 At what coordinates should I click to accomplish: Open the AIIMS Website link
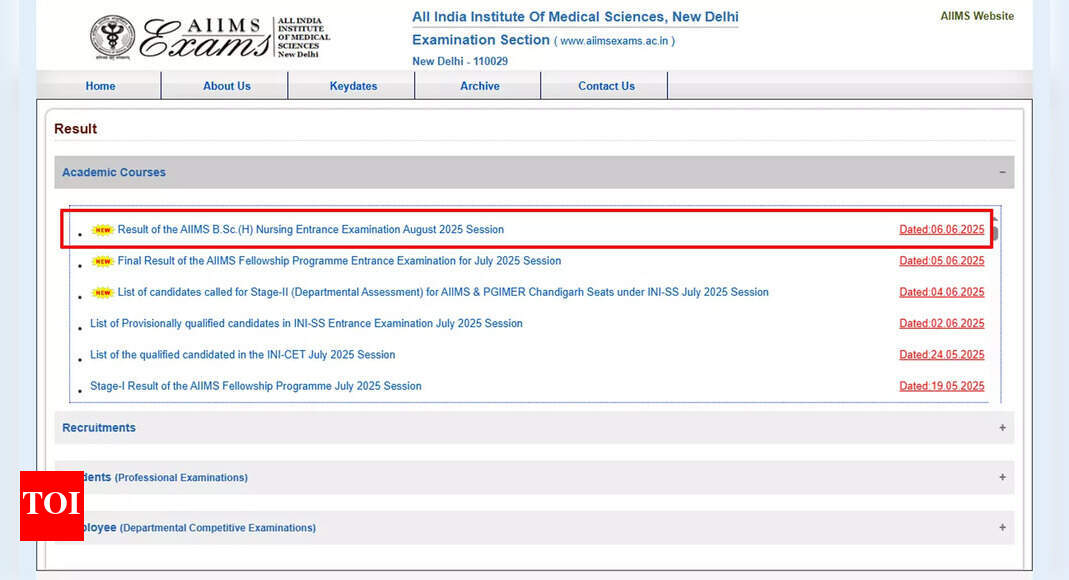(x=976, y=16)
